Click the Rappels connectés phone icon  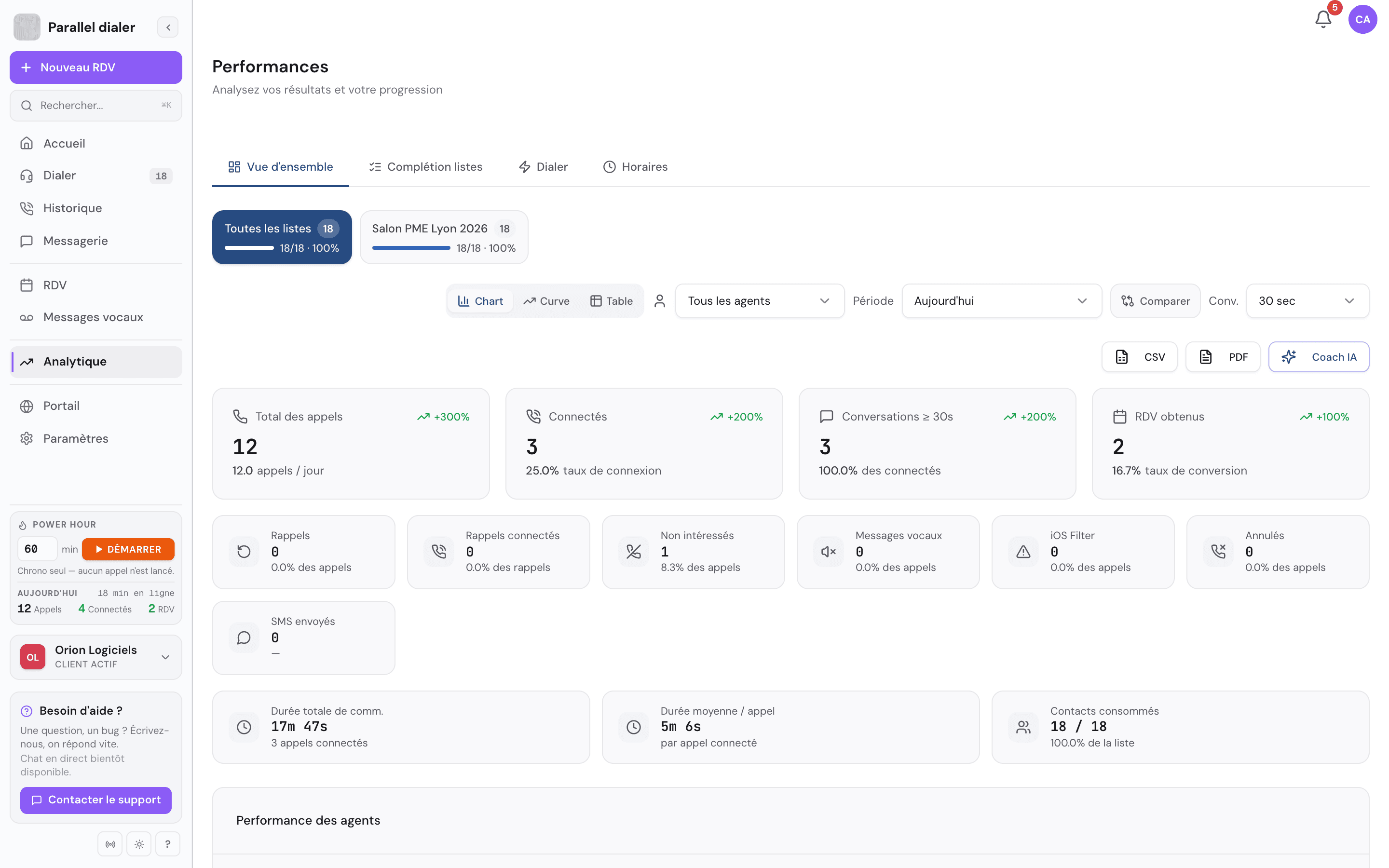pos(439,552)
